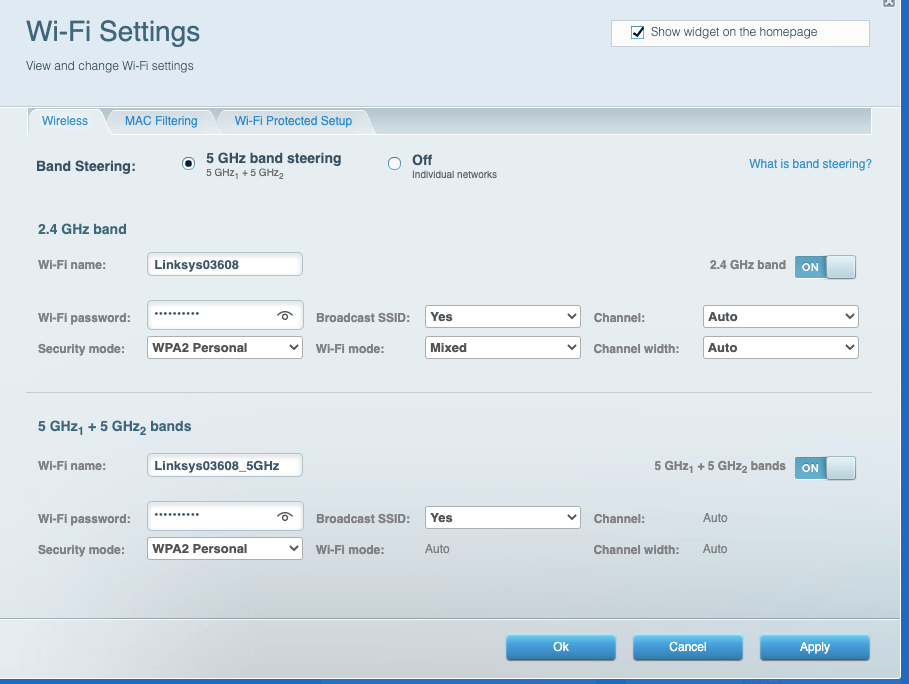Apply the Wi-Fi settings changes
Image resolution: width=909 pixels, height=684 pixels.
814,647
